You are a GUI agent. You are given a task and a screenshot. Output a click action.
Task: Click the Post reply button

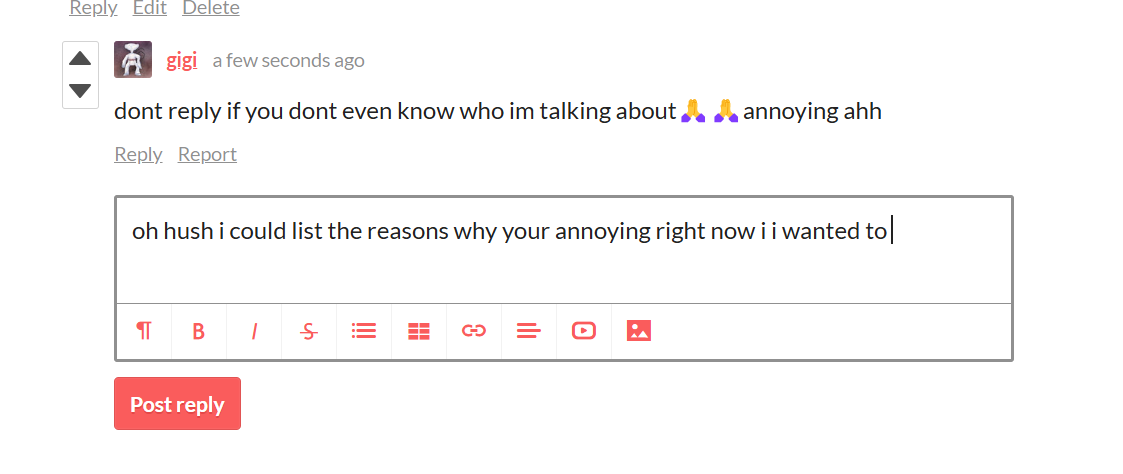tap(178, 404)
